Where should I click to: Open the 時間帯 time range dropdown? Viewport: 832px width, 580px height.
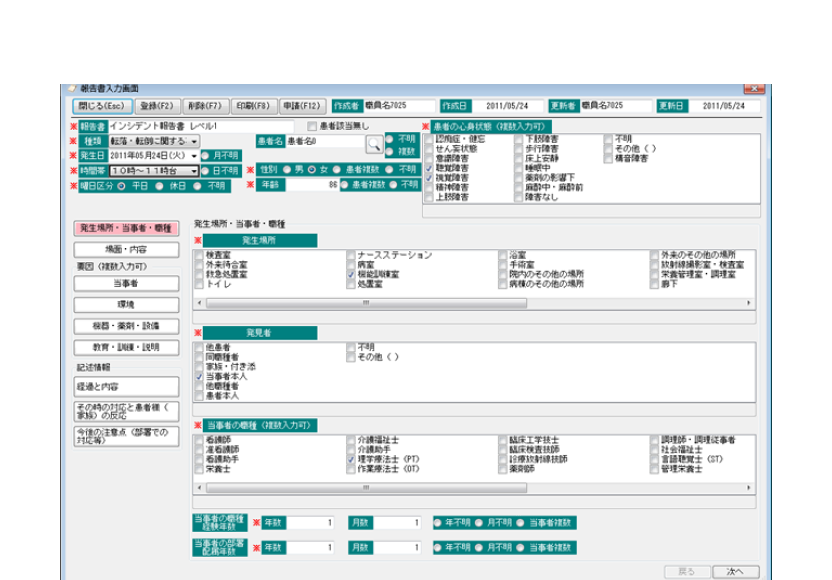194,171
